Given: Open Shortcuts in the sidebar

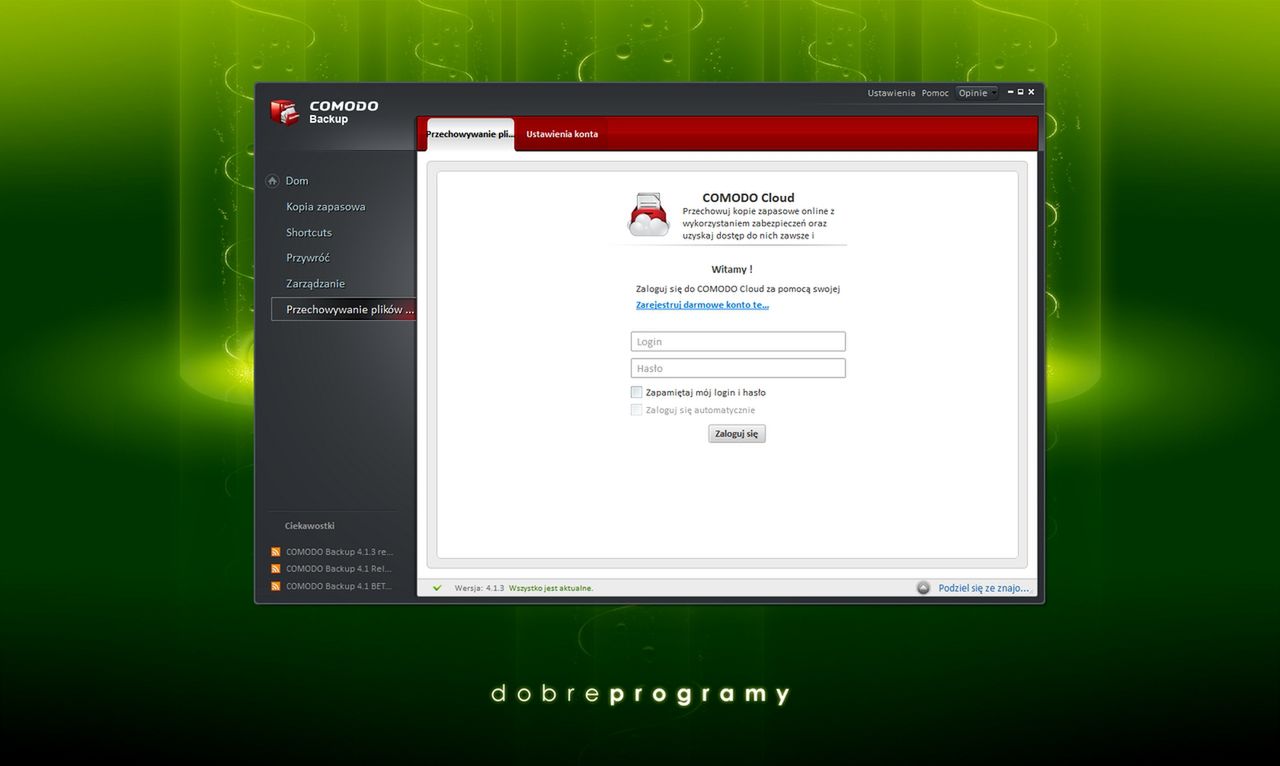Looking at the screenshot, I should pos(309,232).
